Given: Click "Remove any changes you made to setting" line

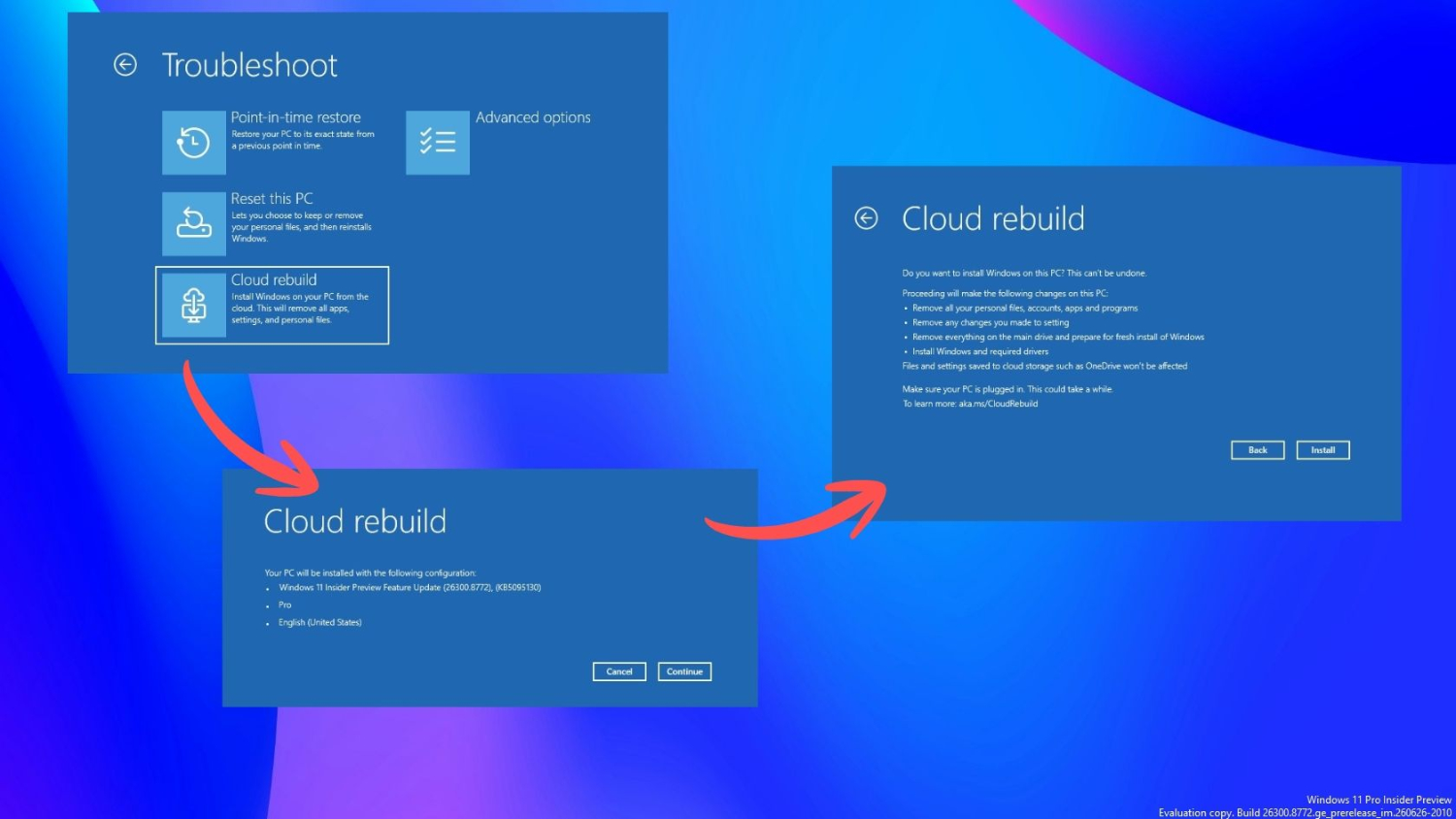Looking at the screenshot, I should (x=990, y=322).
